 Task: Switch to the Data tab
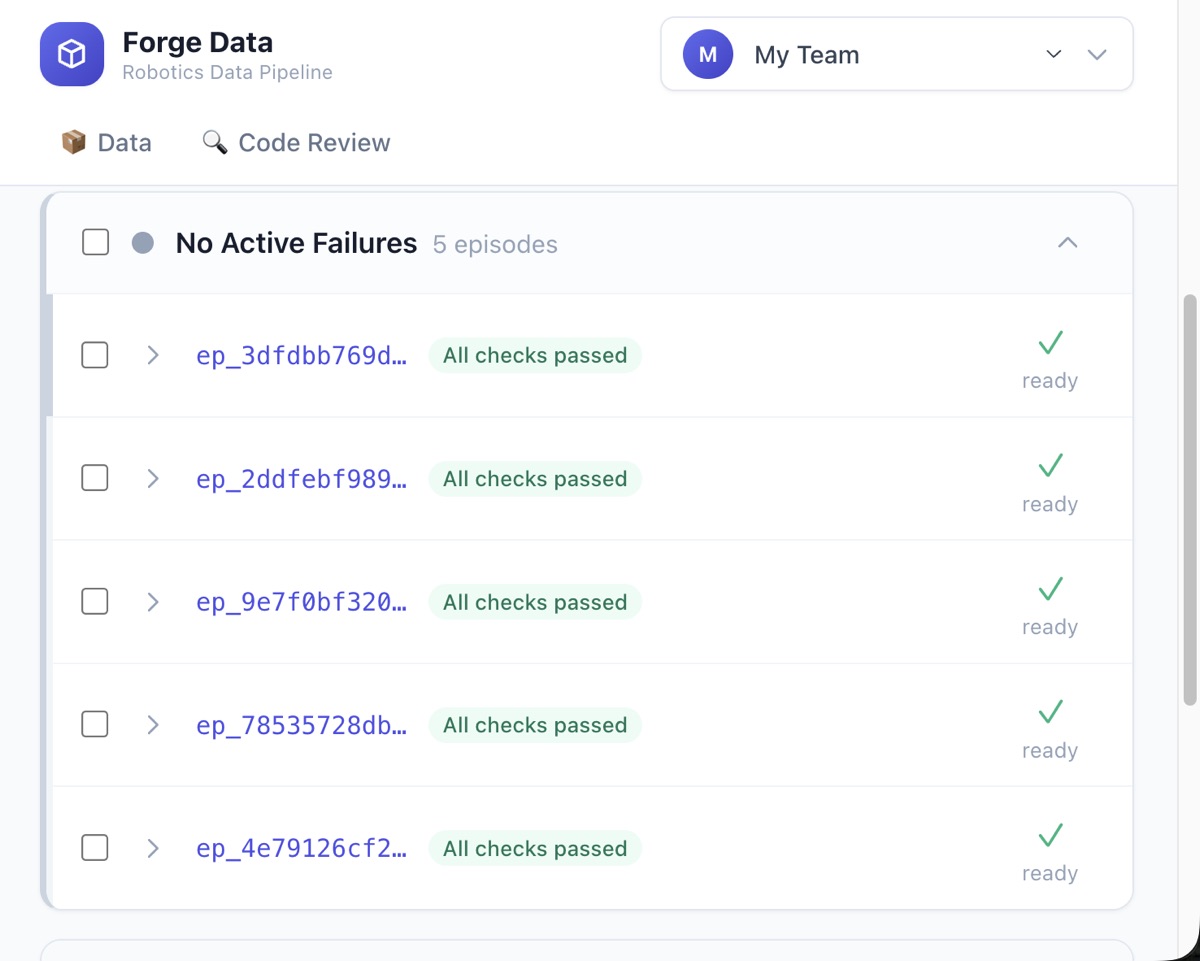click(x=106, y=143)
